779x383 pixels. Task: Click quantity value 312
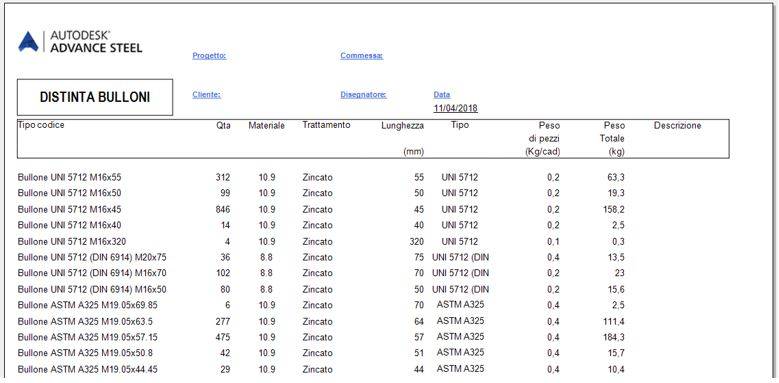[x=223, y=177]
